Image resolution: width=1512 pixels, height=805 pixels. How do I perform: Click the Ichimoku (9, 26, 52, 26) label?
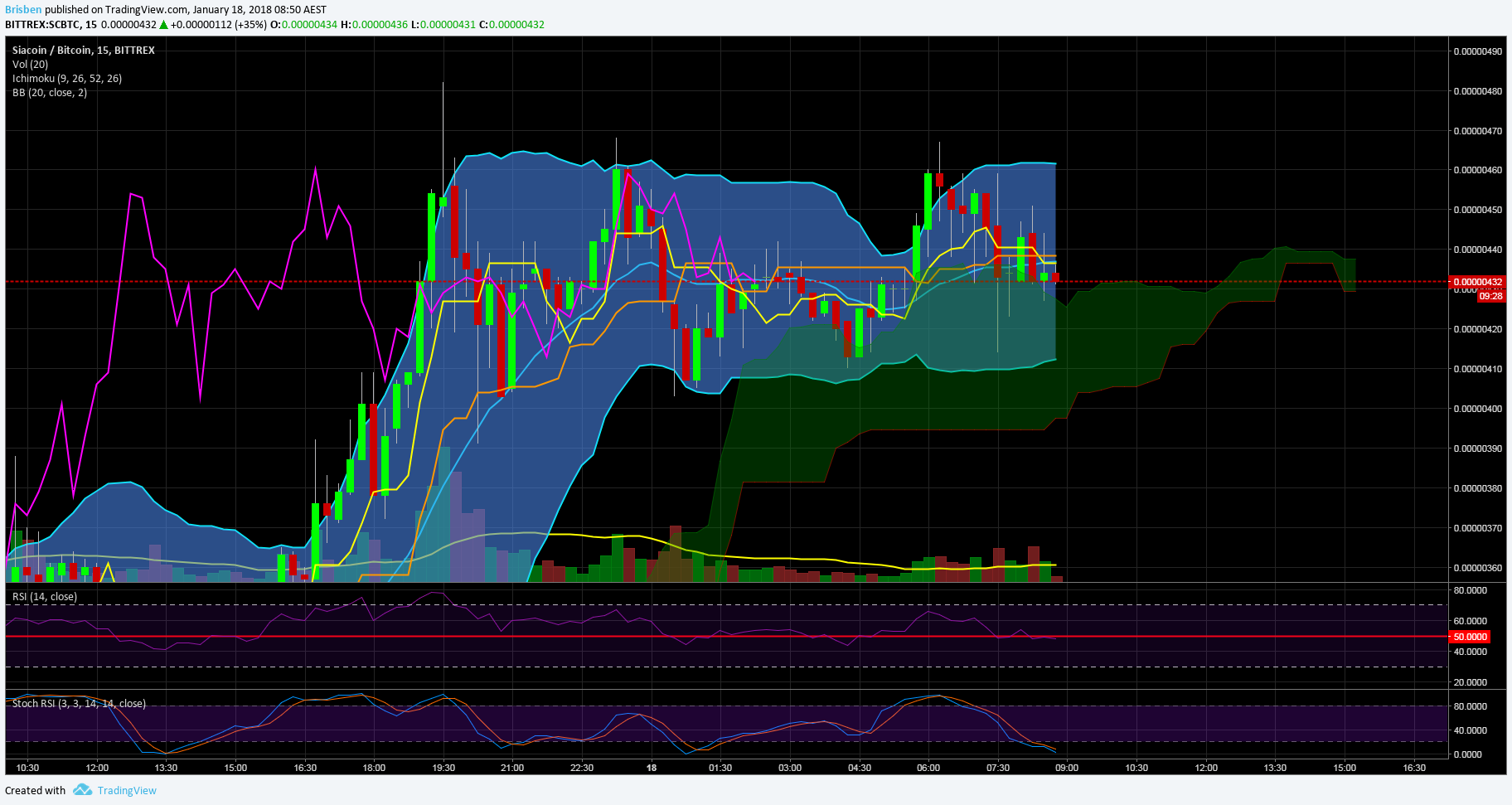pyautogui.click(x=67, y=78)
